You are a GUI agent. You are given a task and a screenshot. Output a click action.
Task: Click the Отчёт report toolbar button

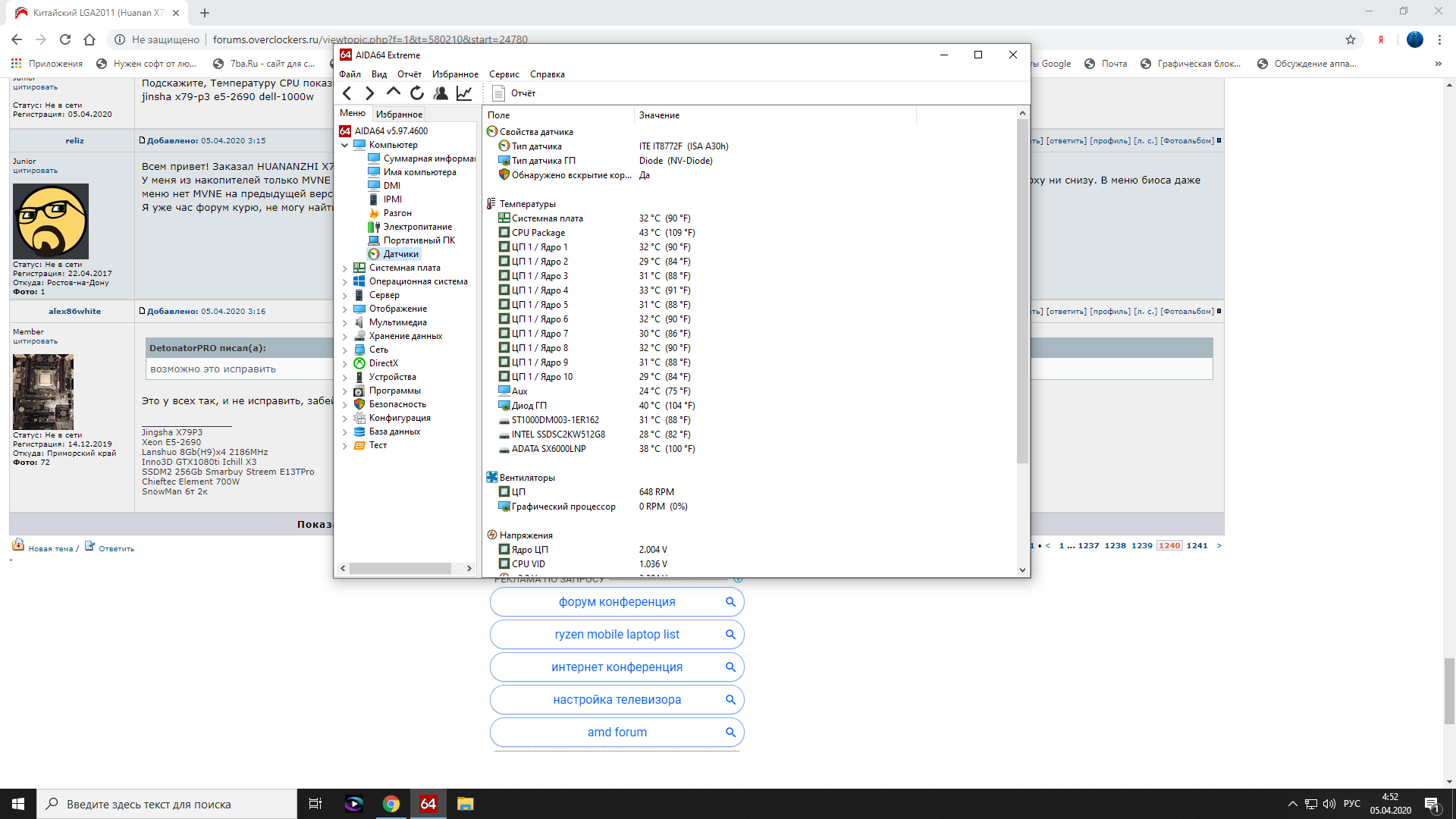click(514, 93)
